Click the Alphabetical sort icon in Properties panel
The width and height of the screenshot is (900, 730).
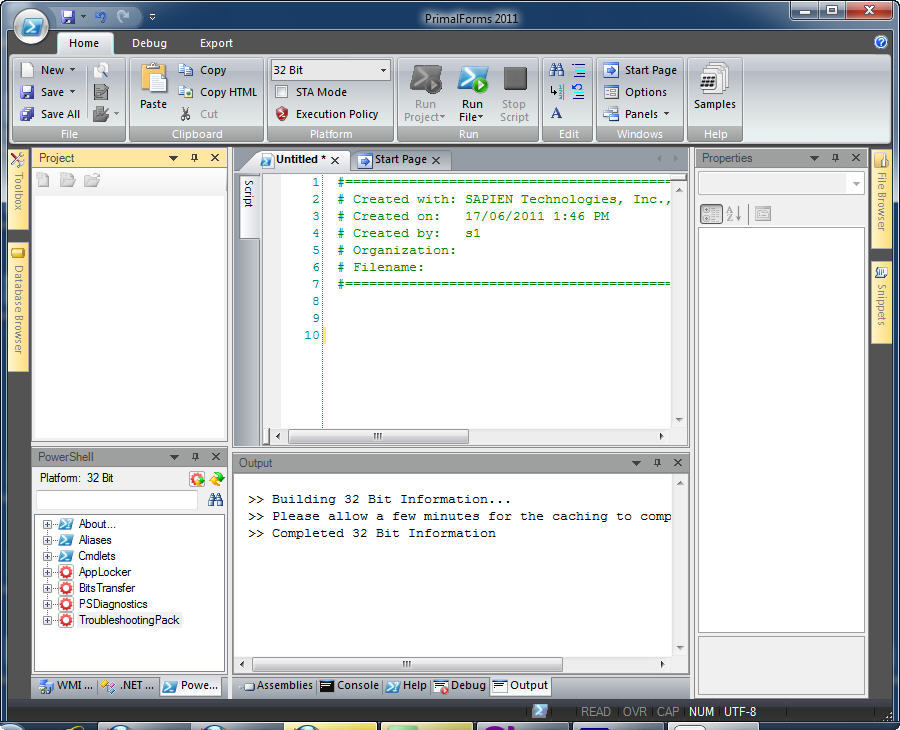pyautogui.click(x=734, y=214)
